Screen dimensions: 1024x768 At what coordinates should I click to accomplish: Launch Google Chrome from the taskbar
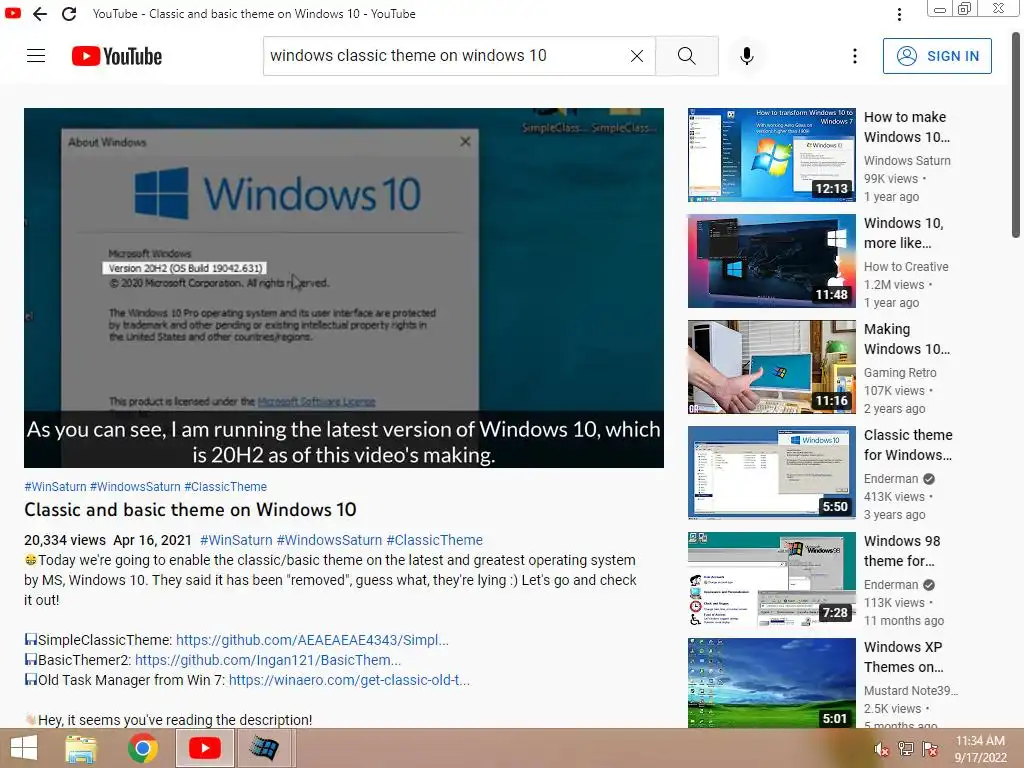[x=142, y=748]
